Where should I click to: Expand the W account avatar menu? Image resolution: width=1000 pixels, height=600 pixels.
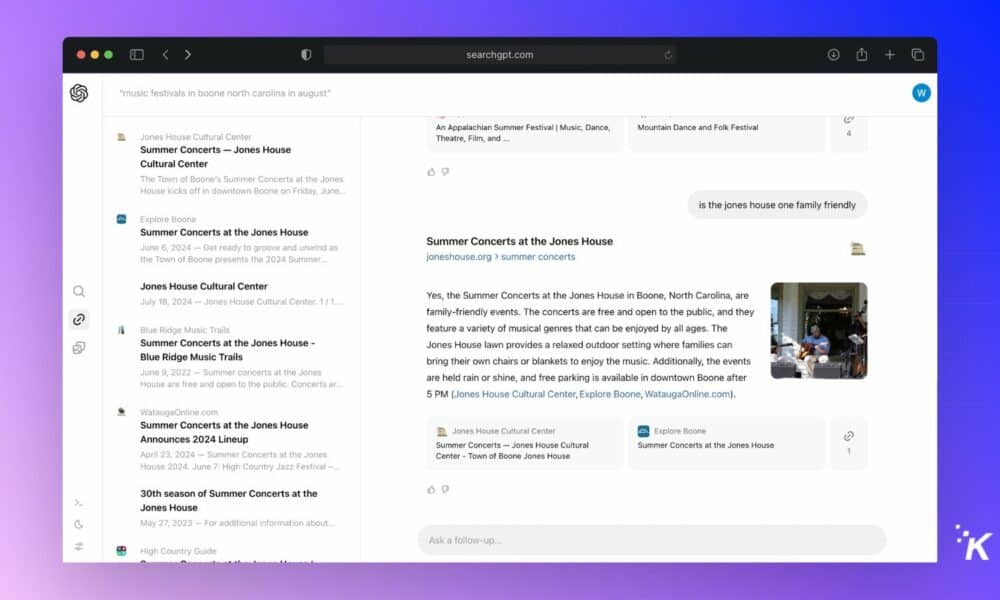920,93
